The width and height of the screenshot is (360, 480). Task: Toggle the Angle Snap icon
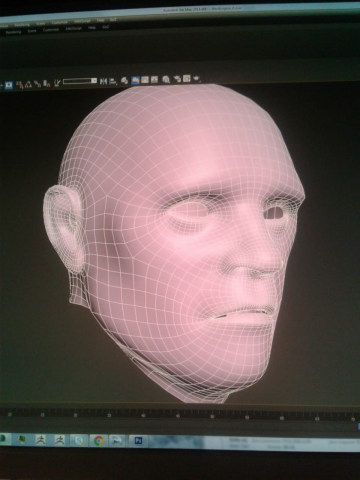click(x=28, y=84)
